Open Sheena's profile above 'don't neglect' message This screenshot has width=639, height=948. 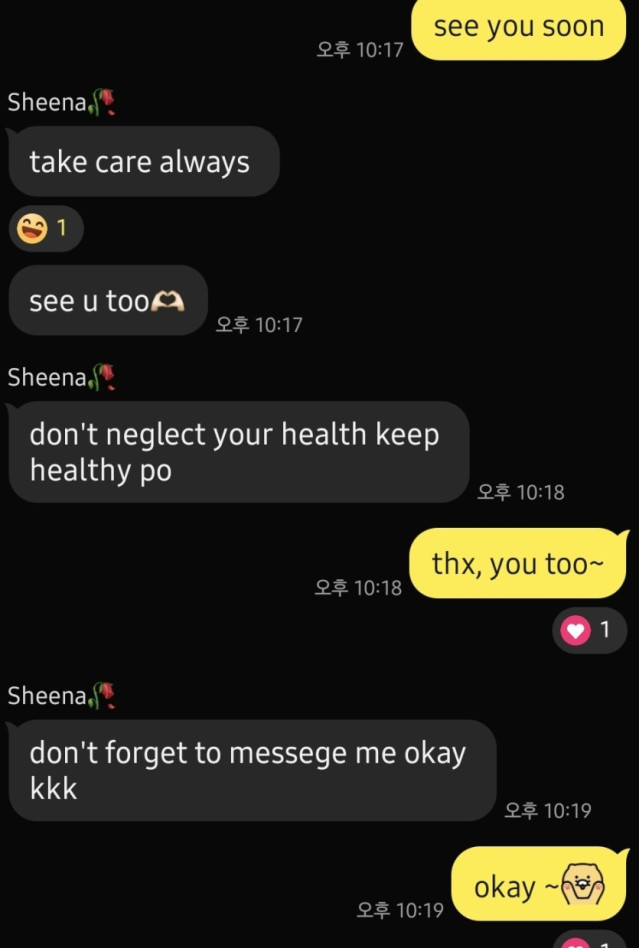(x=47, y=377)
